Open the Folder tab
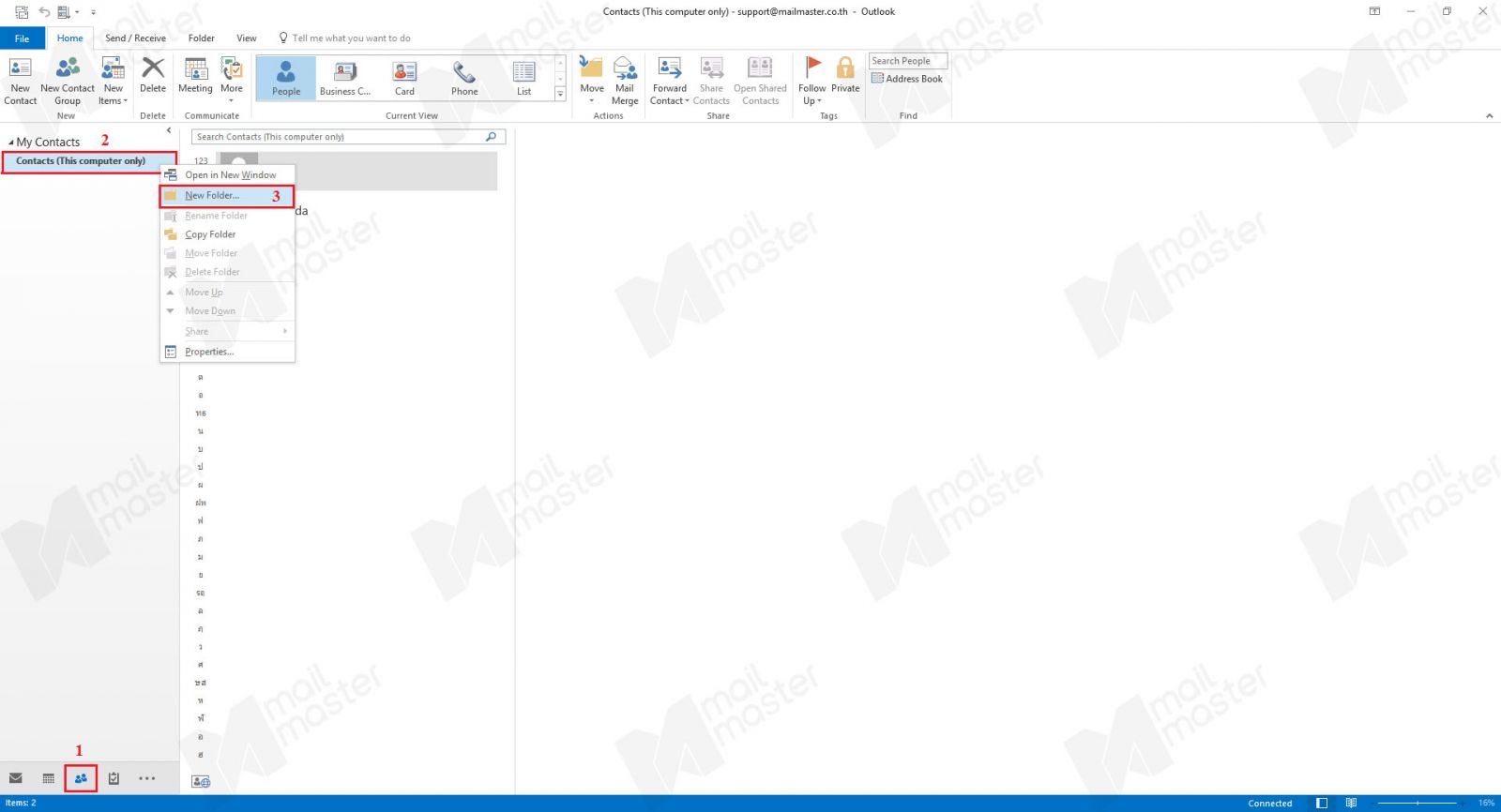 pos(201,38)
